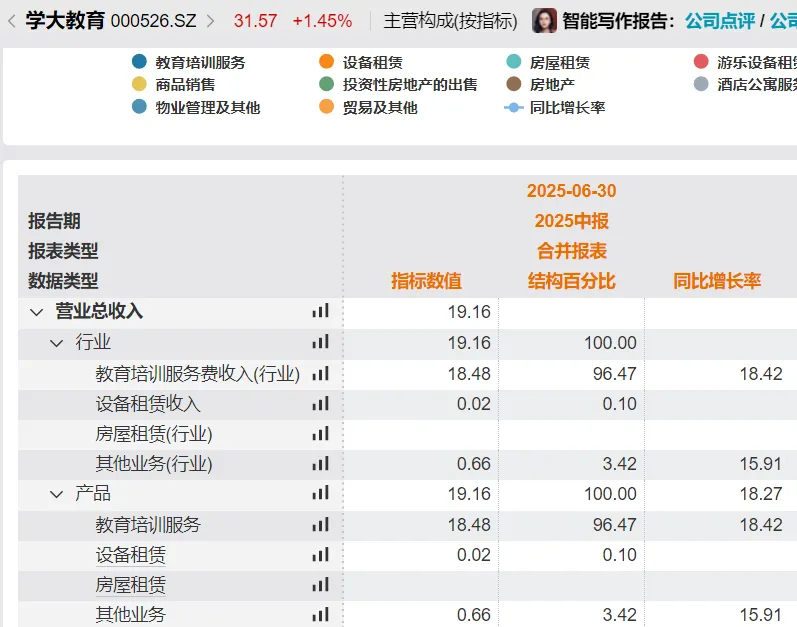This screenshot has height=627, width=797.
Task: Collapse the 营业总收入 row
Action: pyautogui.click(x=37, y=312)
